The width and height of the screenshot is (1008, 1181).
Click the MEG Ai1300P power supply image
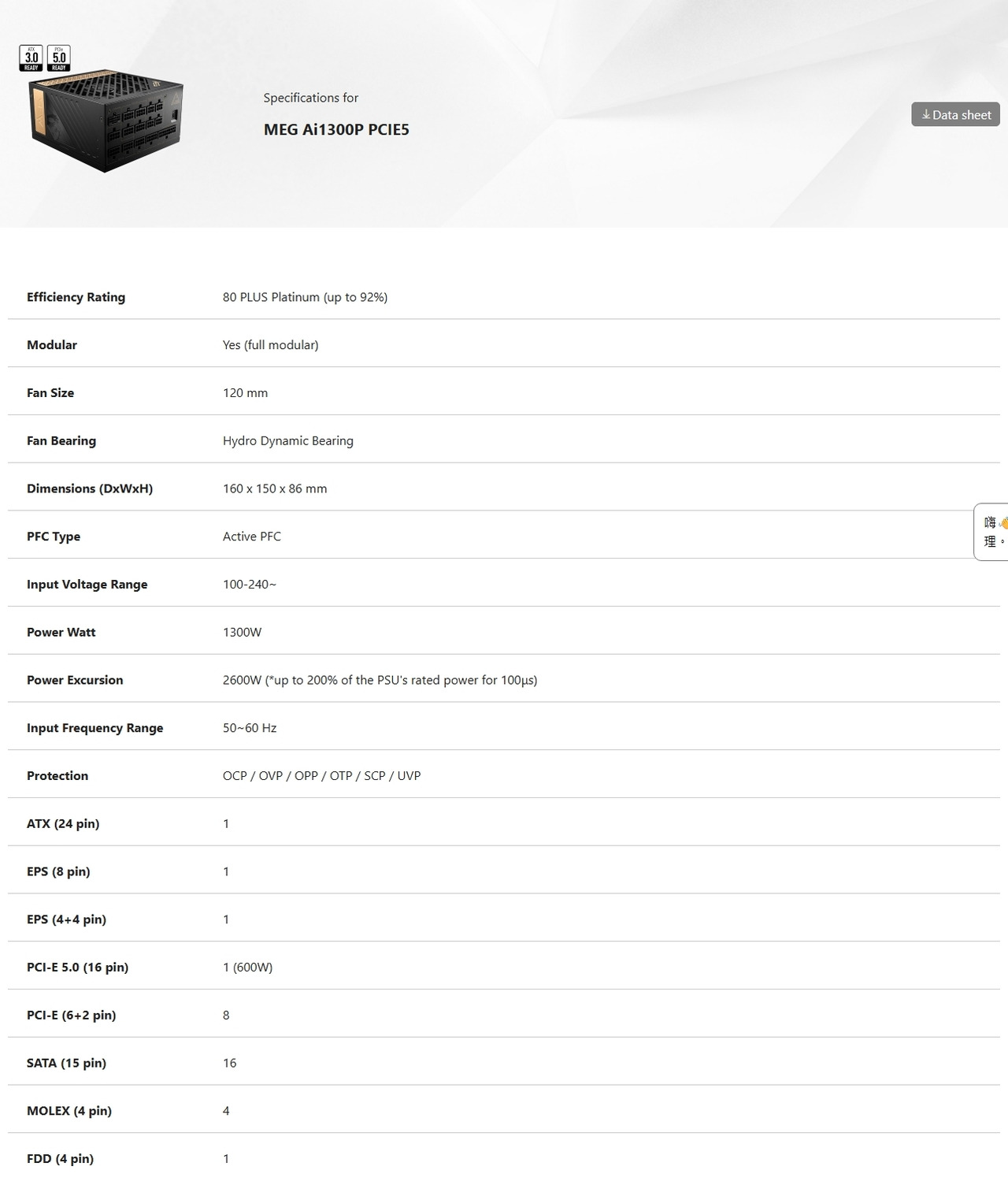point(106,122)
